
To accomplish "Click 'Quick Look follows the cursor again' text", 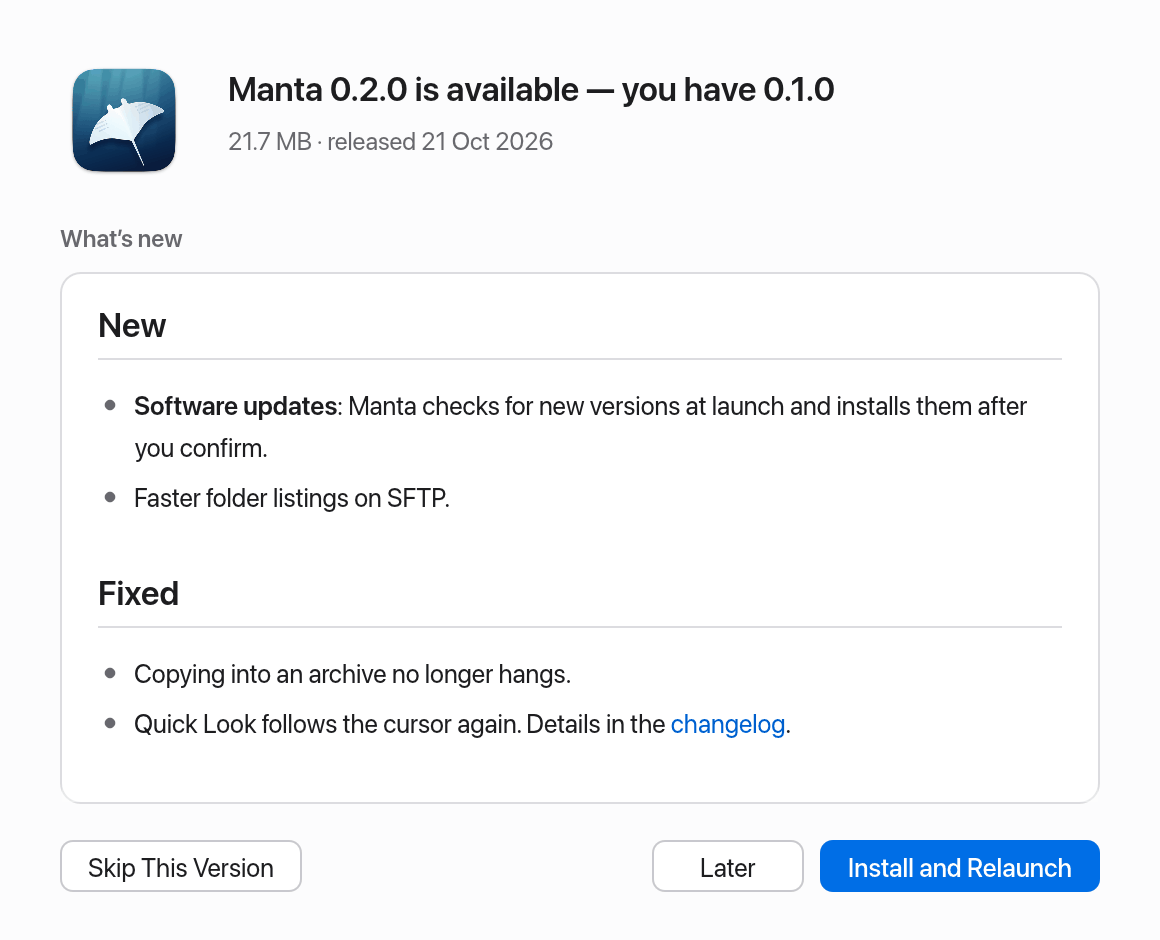I will pyautogui.click(x=326, y=724).
